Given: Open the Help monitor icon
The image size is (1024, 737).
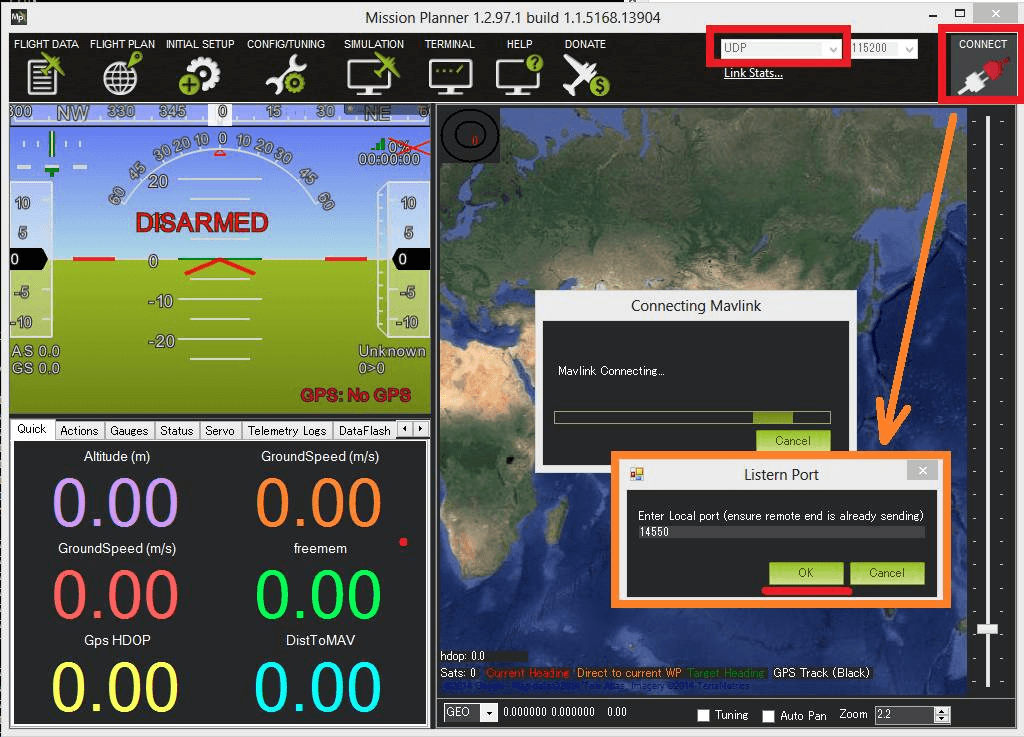Looking at the screenshot, I should pyautogui.click(x=519, y=72).
